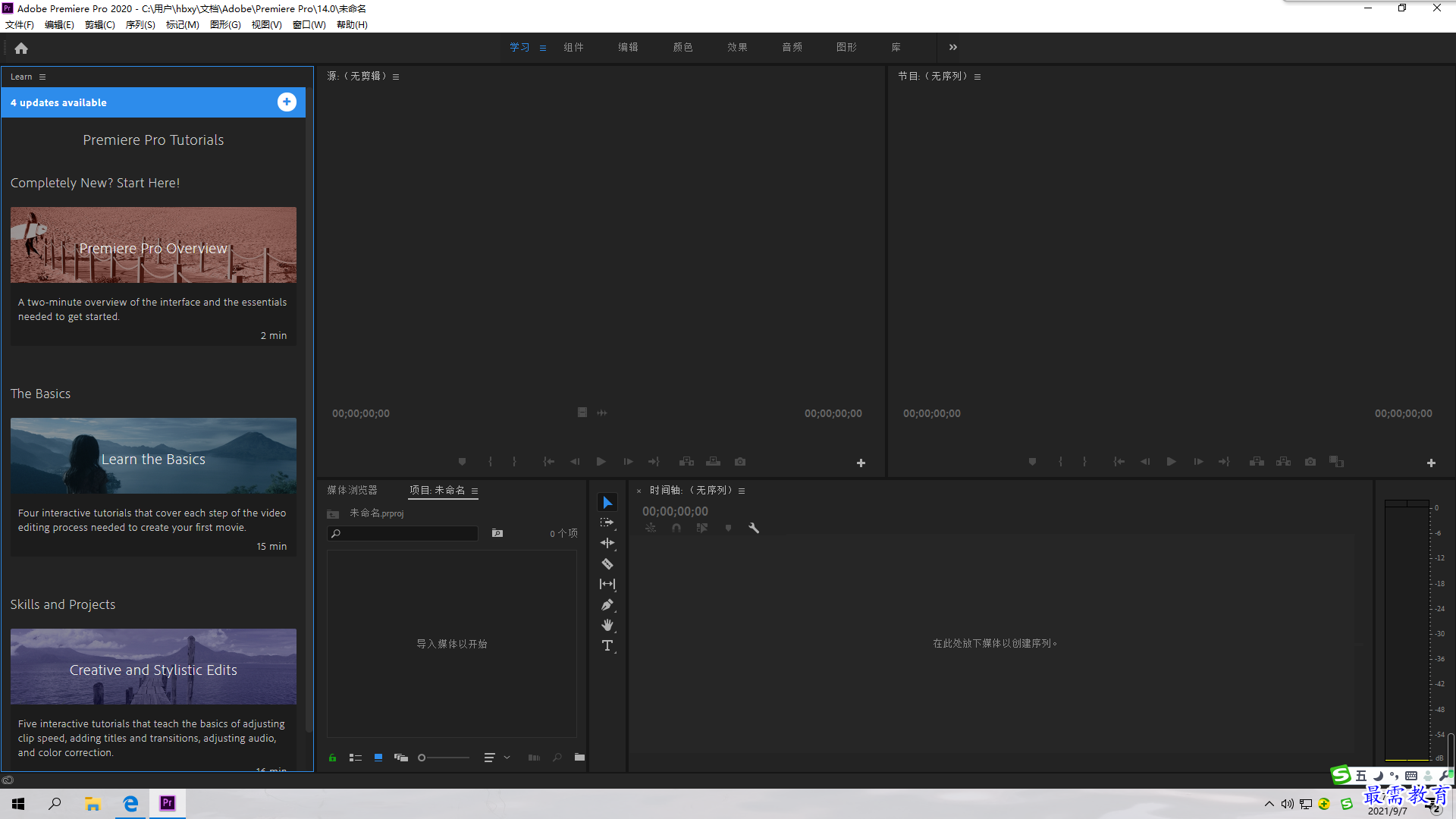The image size is (1456, 819).
Task: Select the Hand tool
Action: pos(607,625)
